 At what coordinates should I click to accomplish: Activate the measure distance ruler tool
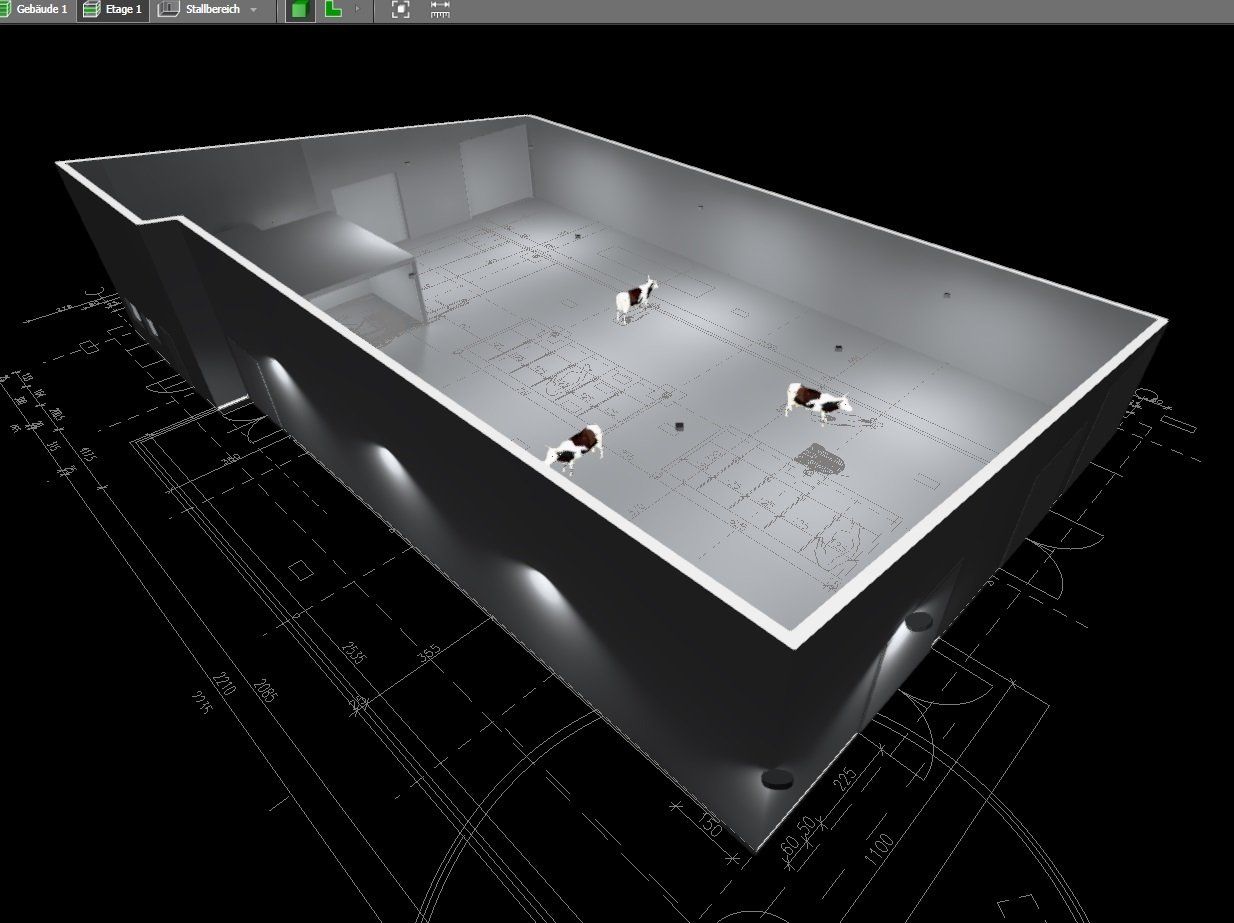pos(440,10)
